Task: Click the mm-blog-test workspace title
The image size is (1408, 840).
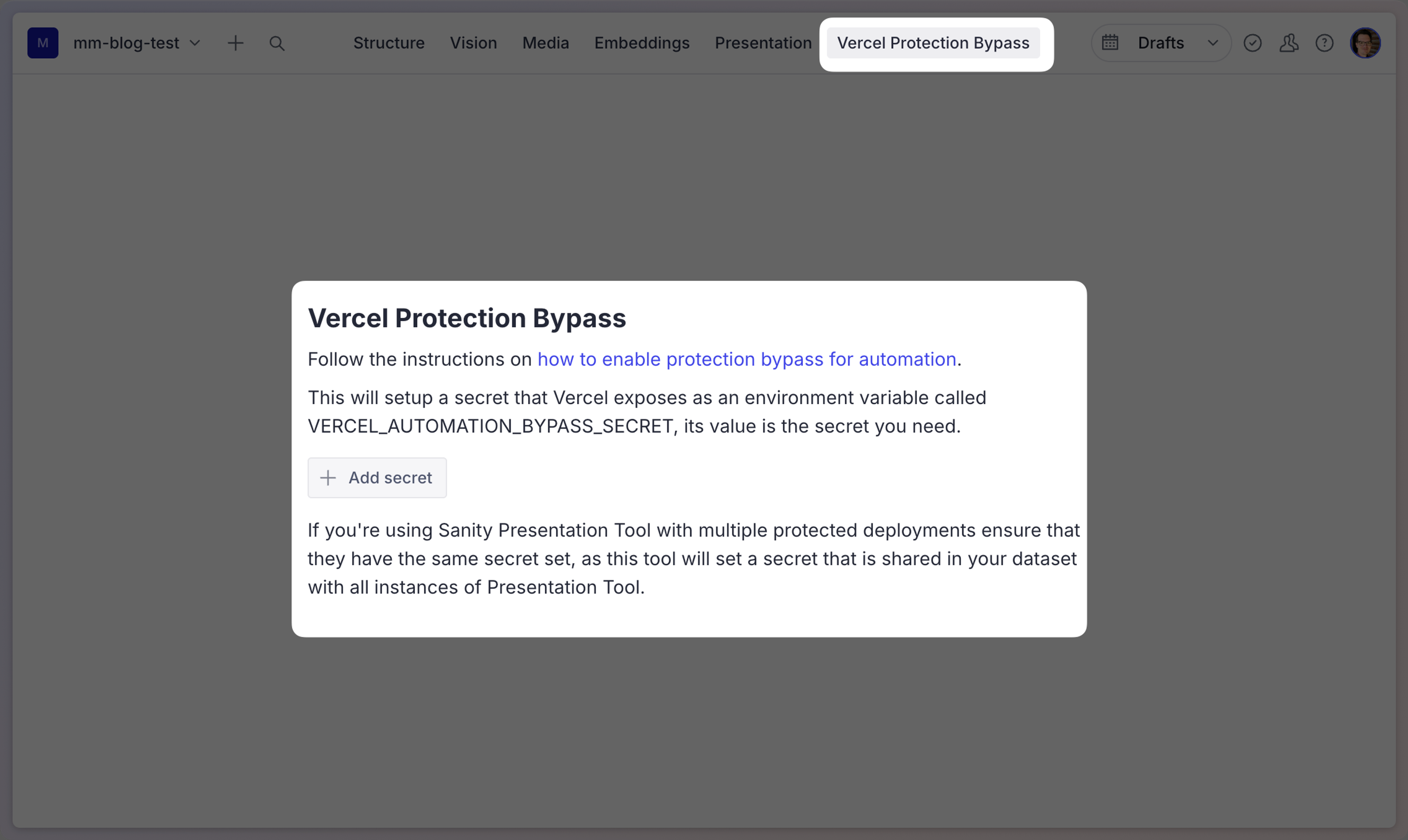Action: tap(126, 43)
